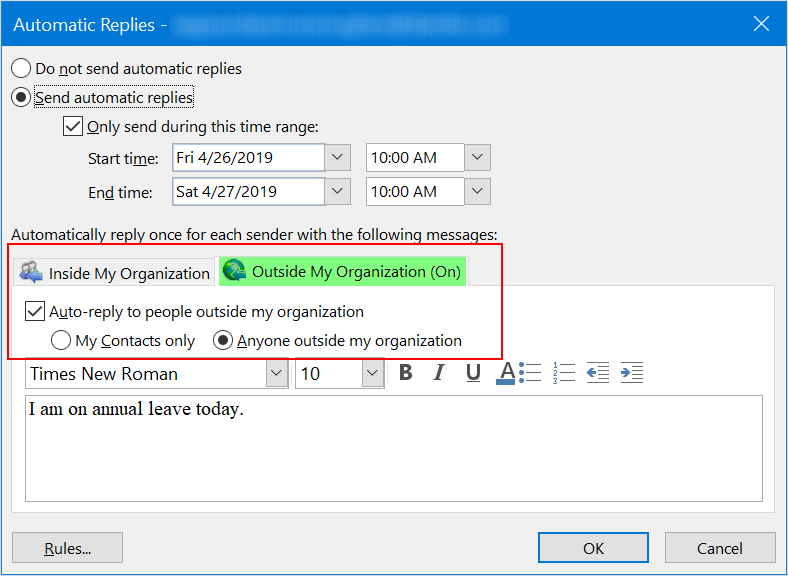The height and width of the screenshot is (576, 788).
Task: Select Outside My Organization (On) tab
Action: [x=341, y=272]
